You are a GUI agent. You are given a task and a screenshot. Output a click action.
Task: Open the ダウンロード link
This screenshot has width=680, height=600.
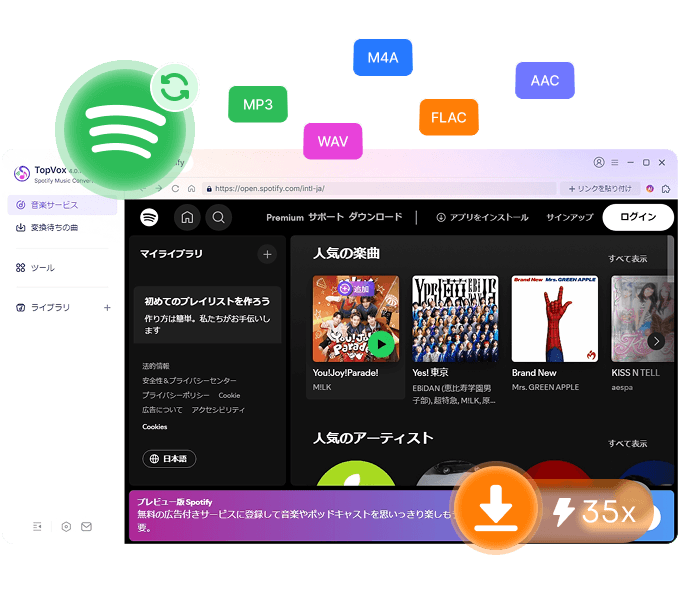pos(375,217)
